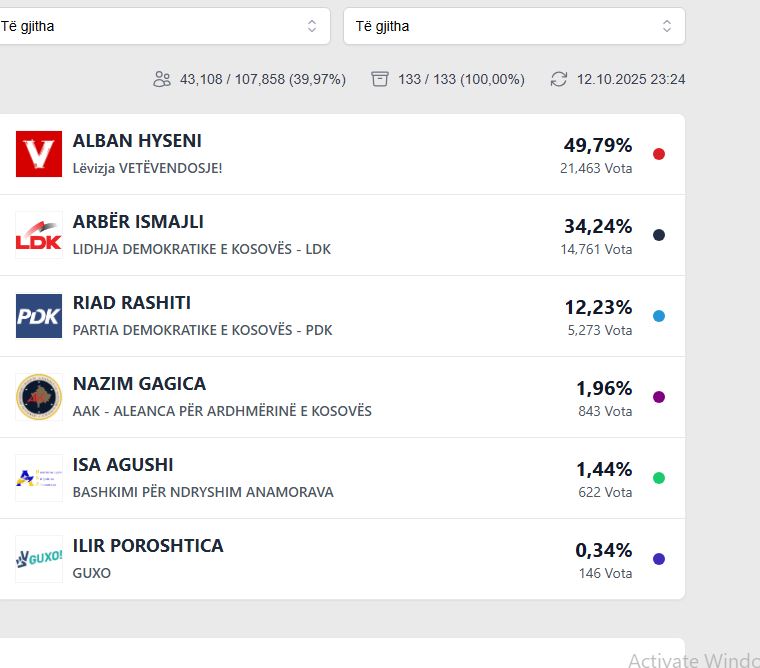Click NAZIM GAGICA's 1,96% percentage
Image resolution: width=760 pixels, height=668 pixels.
(x=604, y=388)
